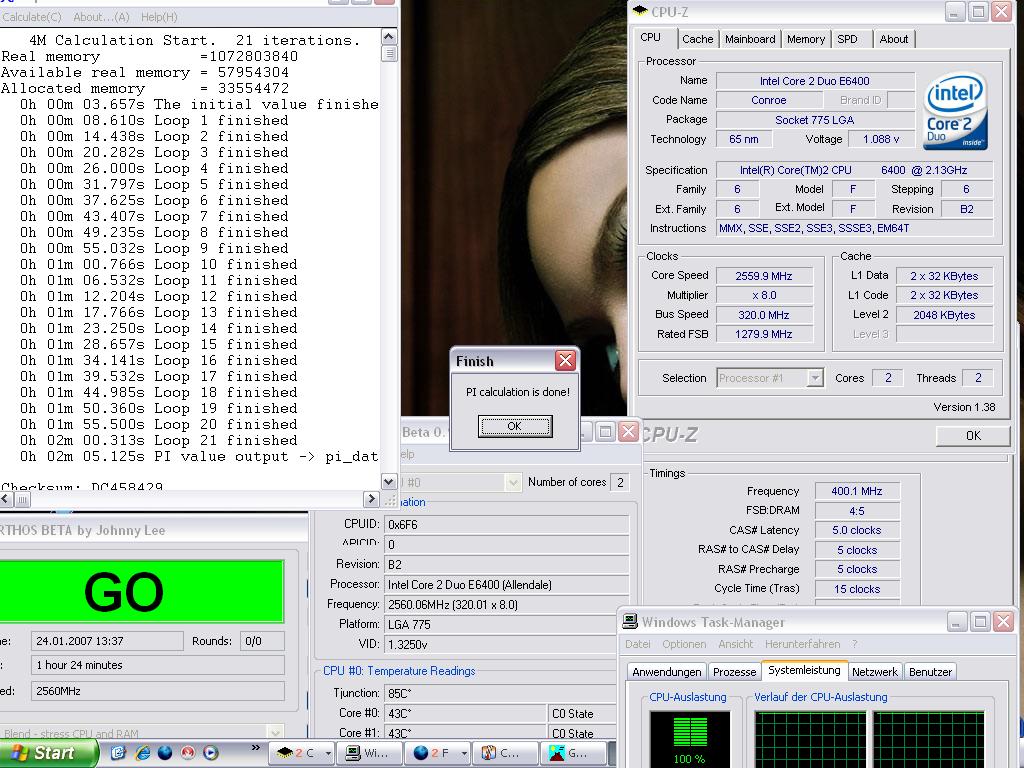Open the Help(H) menu in Super PI
The height and width of the screenshot is (768, 1024).
point(159,17)
